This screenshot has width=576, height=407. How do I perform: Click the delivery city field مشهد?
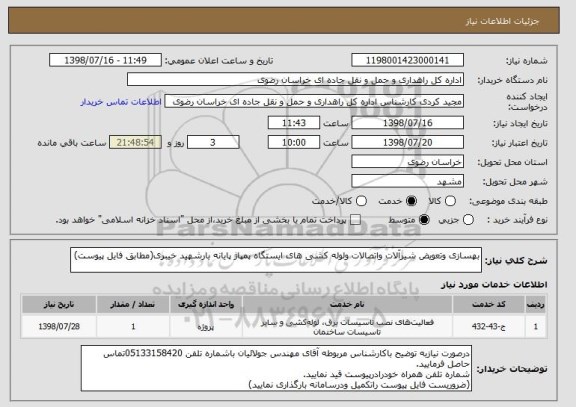(407, 181)
